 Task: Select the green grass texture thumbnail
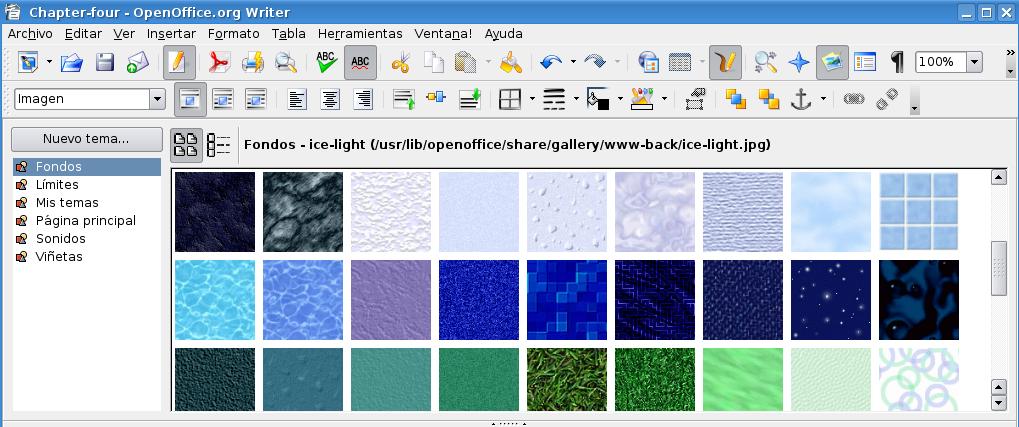pyautogui.click(x=566, y=379)
